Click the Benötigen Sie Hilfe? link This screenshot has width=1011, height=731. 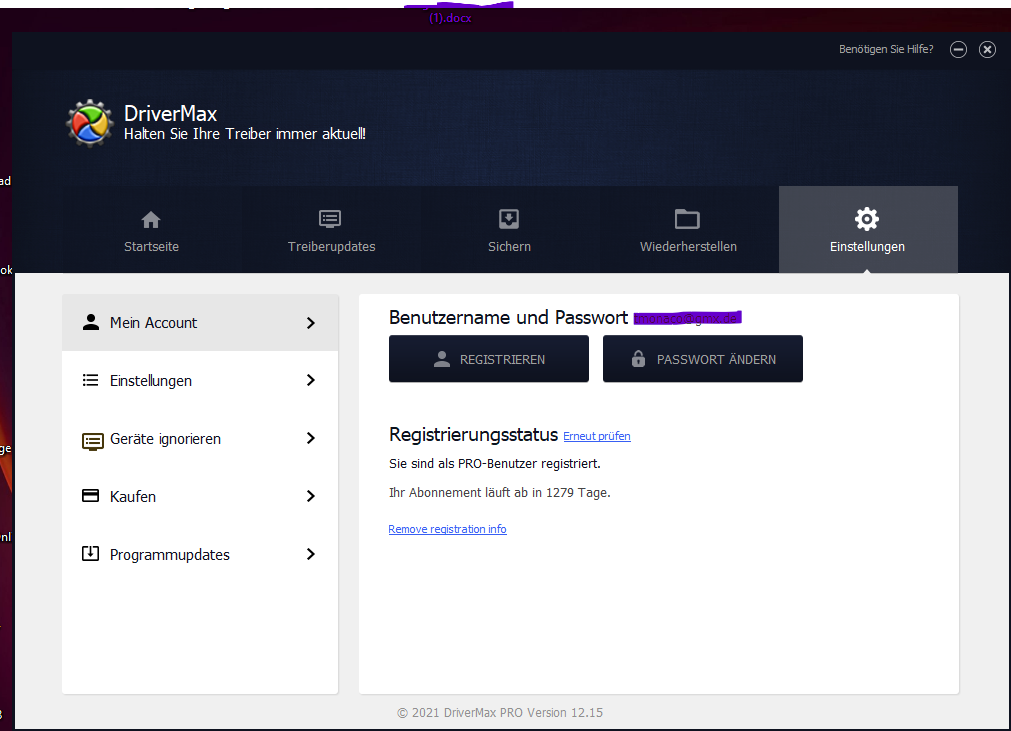pos(886,49)
